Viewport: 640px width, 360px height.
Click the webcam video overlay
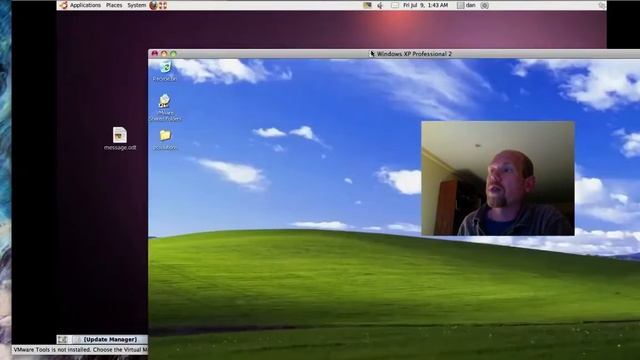(498, 178)
